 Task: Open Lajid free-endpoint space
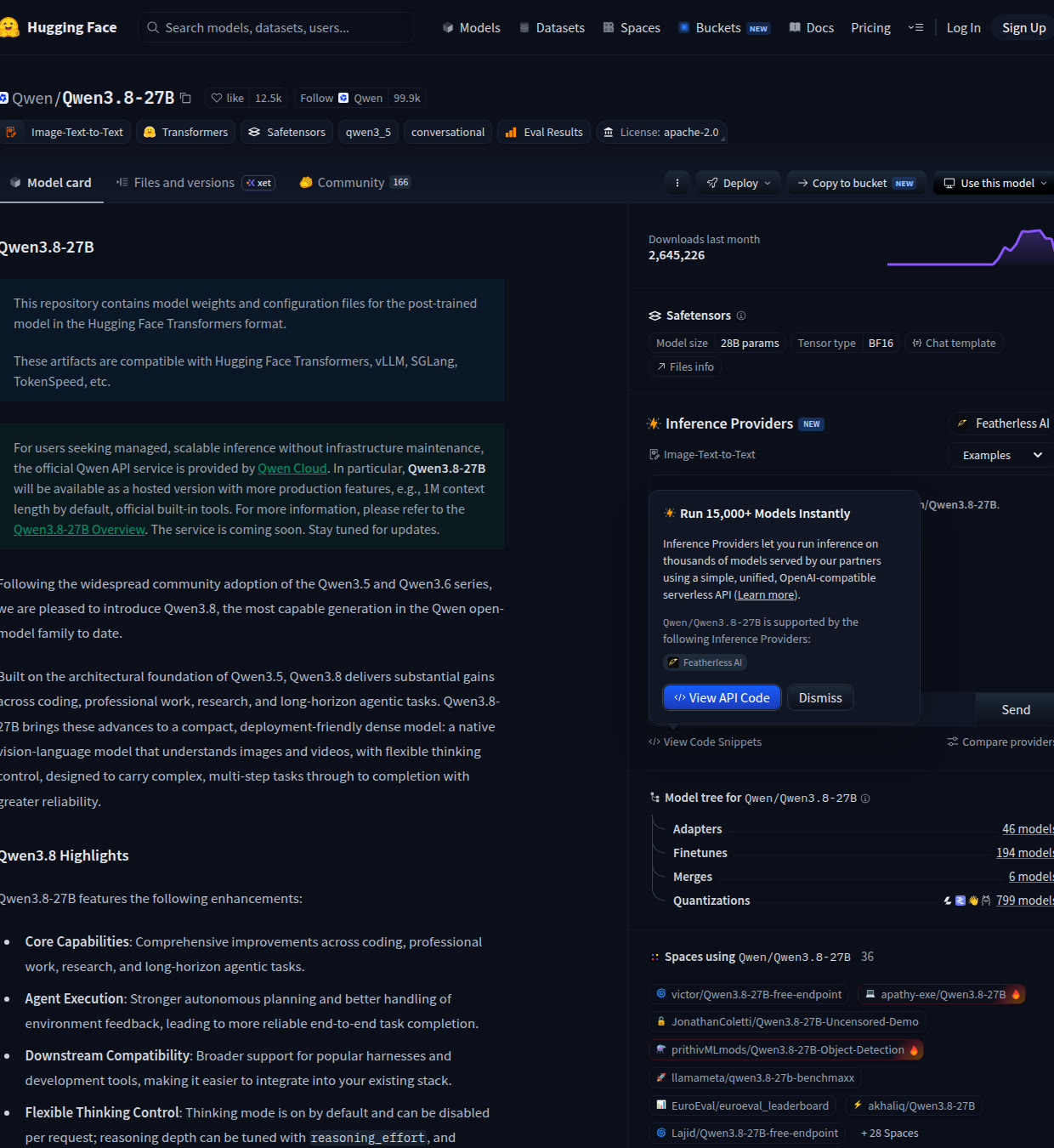click(747, 1133)
